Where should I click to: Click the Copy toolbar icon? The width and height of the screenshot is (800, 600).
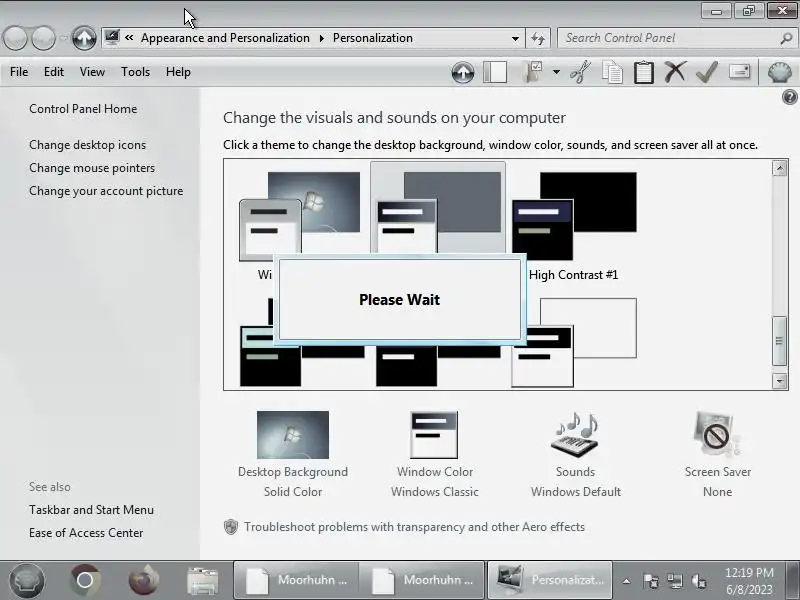[612, 72]
